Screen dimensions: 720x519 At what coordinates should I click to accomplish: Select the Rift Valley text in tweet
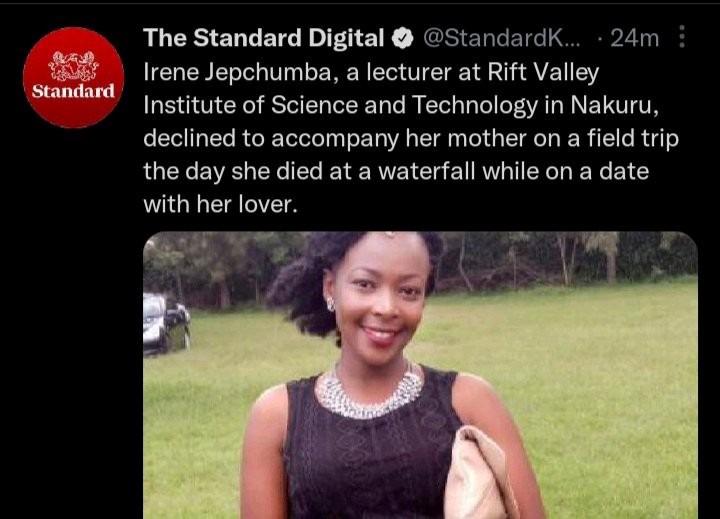(543, 73)
